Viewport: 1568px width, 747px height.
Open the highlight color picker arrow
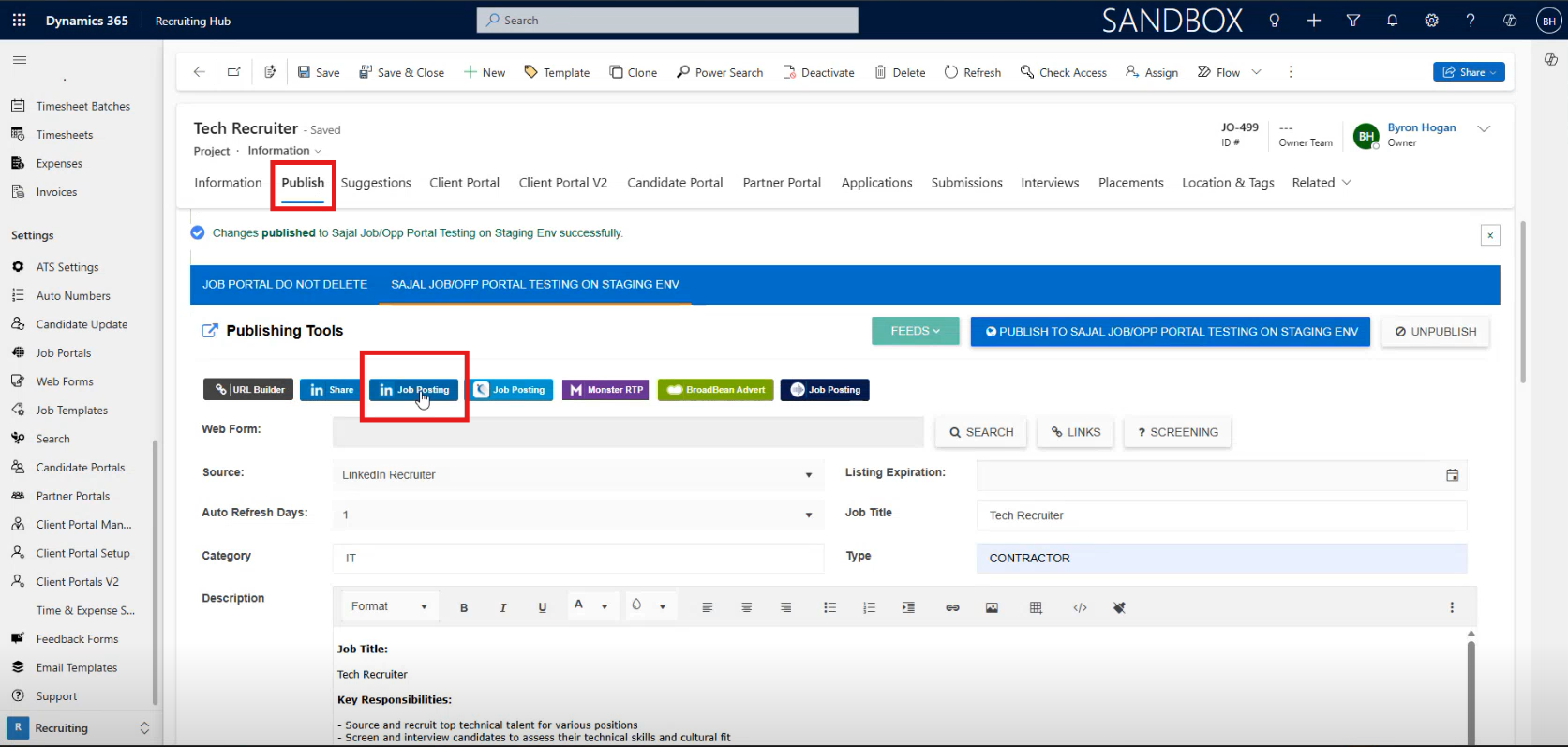coord(663,607)
